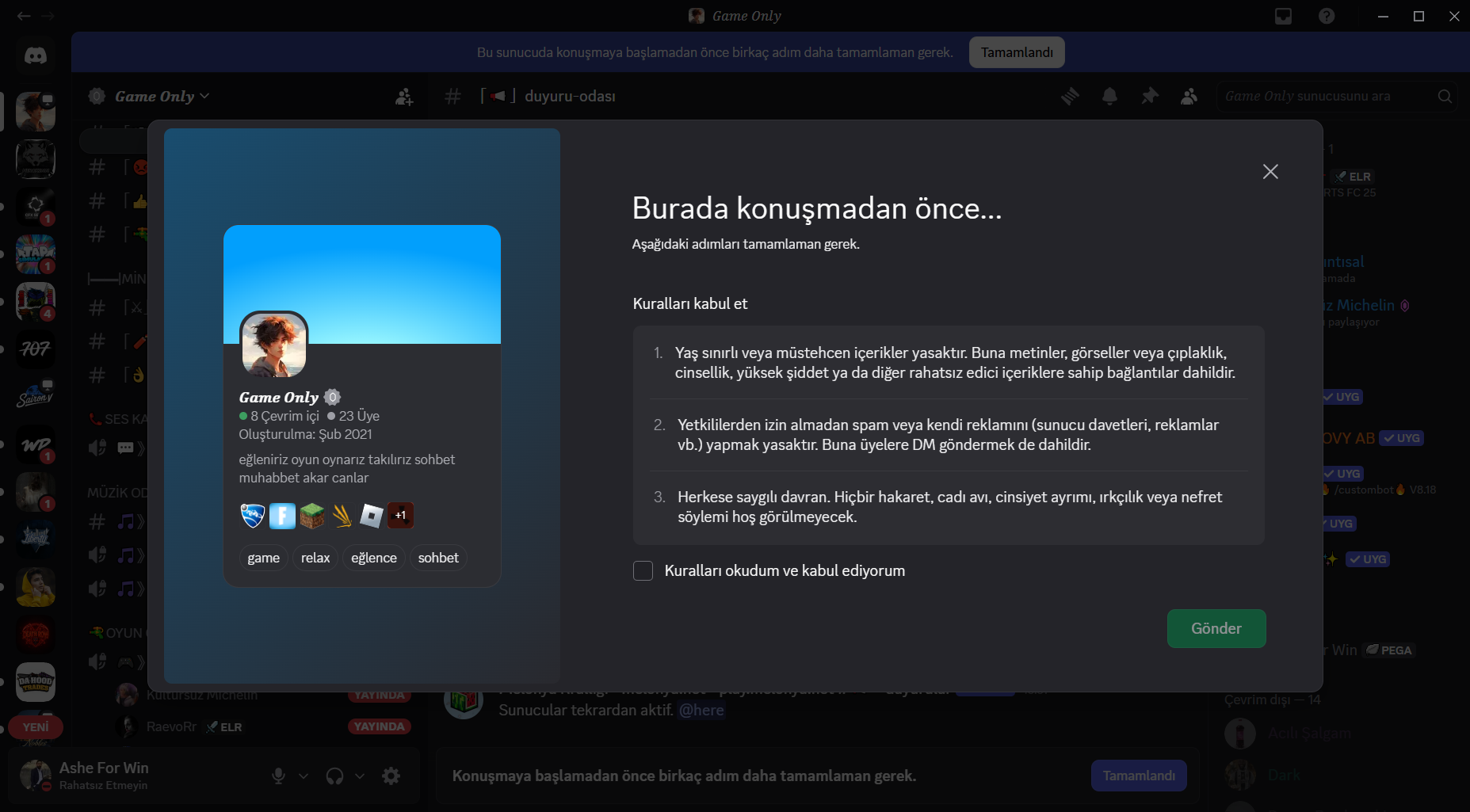
Task: Check 'Kuralları okudum ve kabul ediyorum' box
Action: (643, 571)
